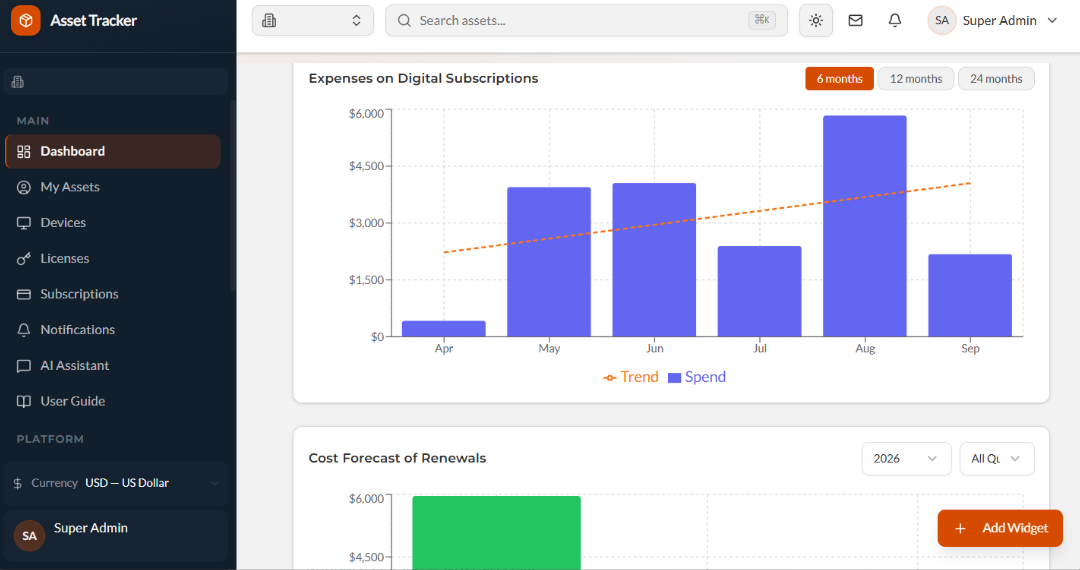
Task: Go to My Assets menu item
Action: pyautogui.click(x=113, y=187)
